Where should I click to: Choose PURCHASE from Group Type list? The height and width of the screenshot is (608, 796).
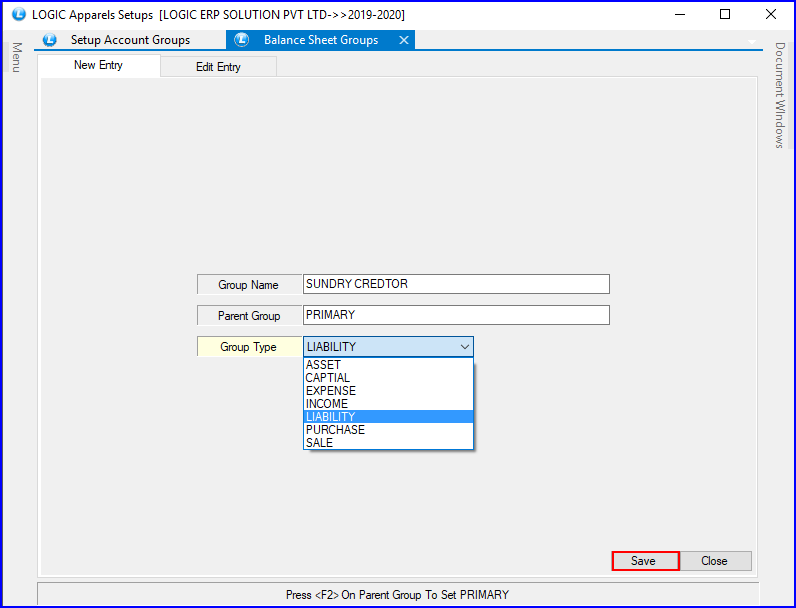click(388, 430)
